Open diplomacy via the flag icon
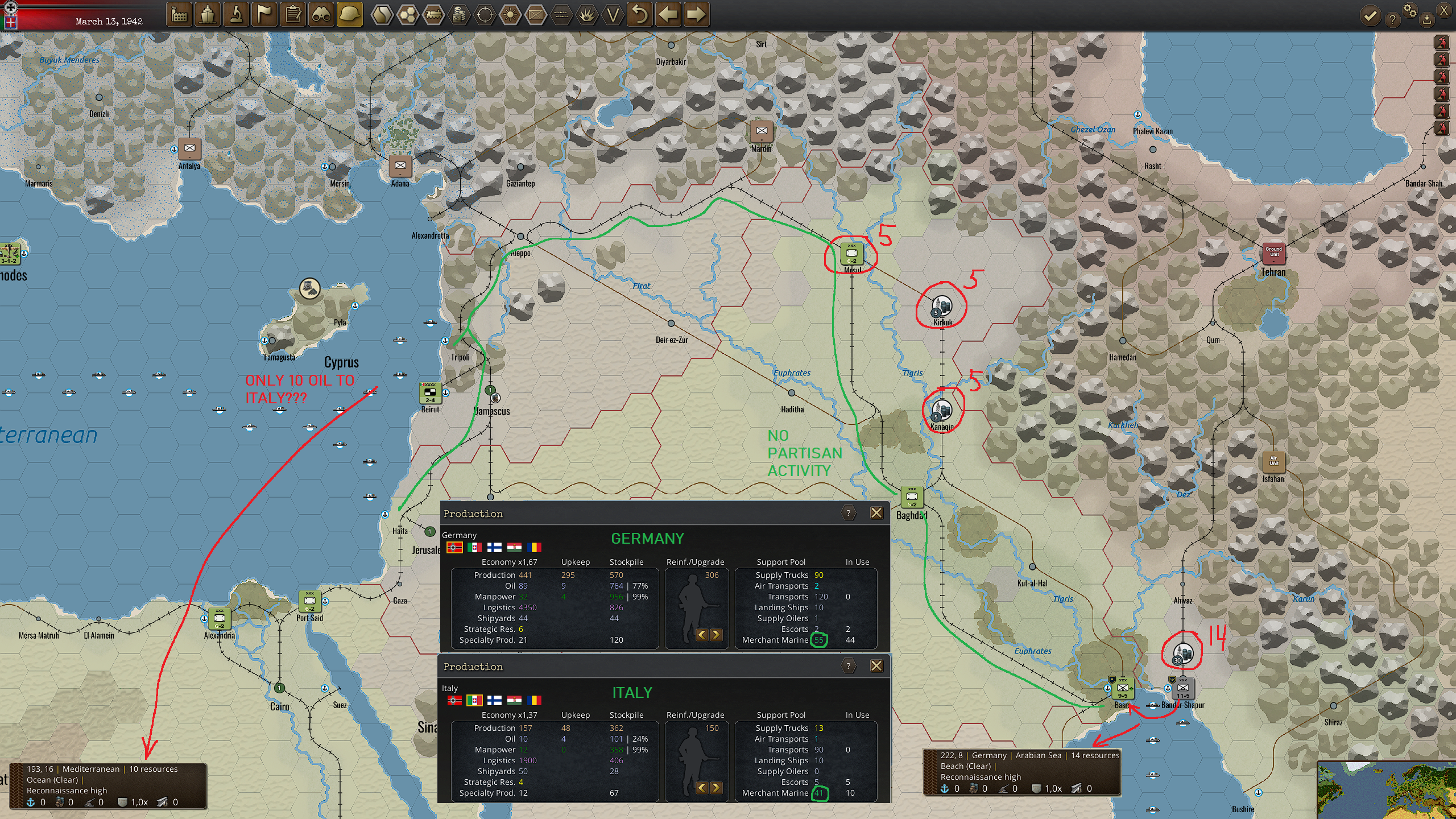This screenshot has width=1456, height=819. pyautogui.click(x=264, y=15)
